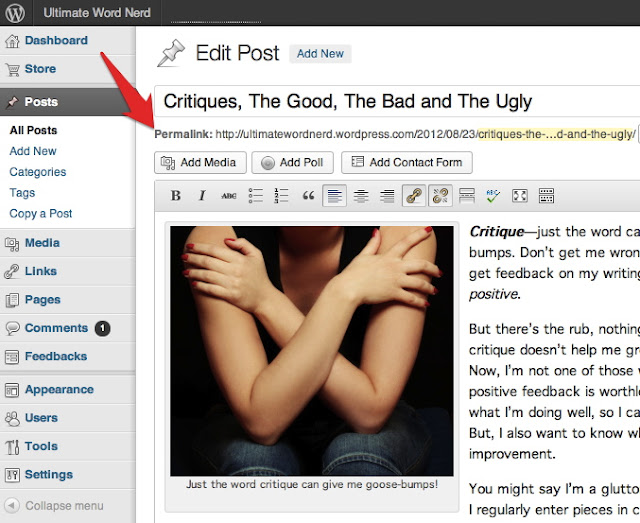Switch to fullscreen editing mode
Image resolution: width=640 pixels, height=523 pixels.
coord(520,196)
